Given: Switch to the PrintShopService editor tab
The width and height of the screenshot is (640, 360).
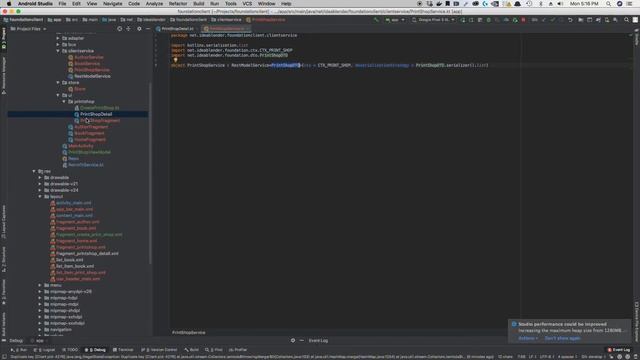Looking at the screenshot, I should (x=226, y=29).
